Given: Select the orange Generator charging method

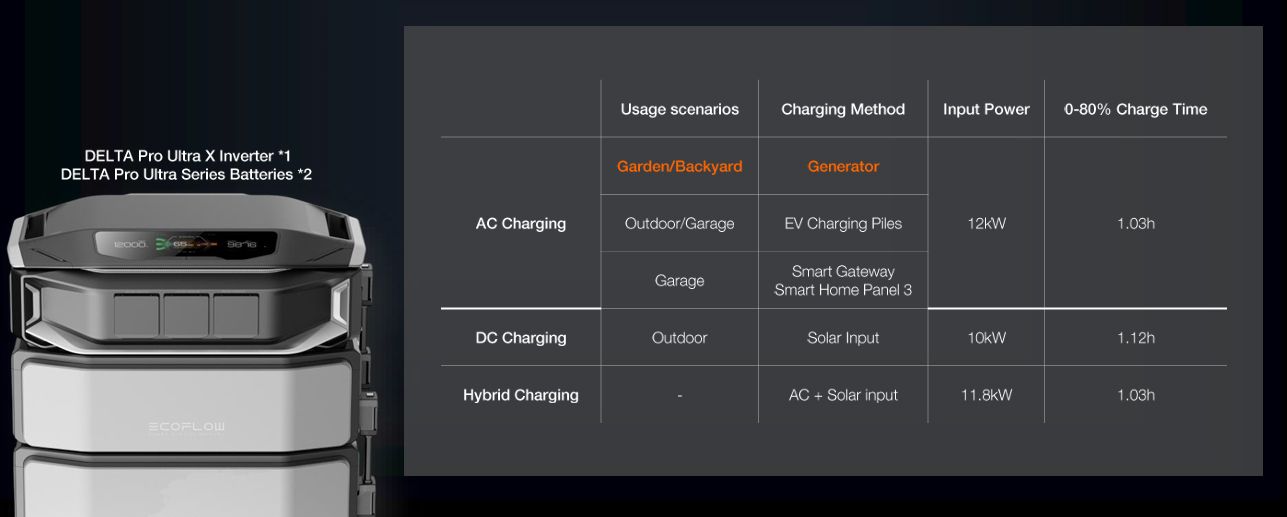Looking at the screenshot, I should coord(843,166).
